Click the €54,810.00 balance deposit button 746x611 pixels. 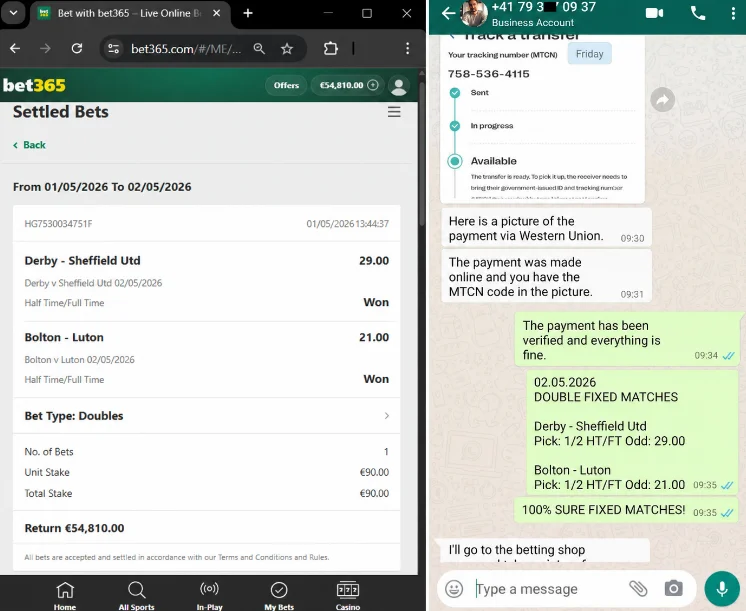[347, 85]
